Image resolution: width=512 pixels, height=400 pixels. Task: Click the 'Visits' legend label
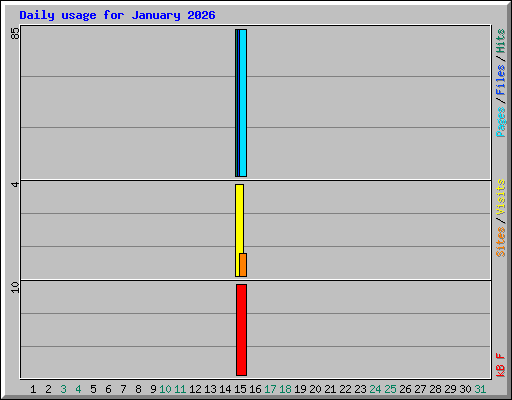[501, 197]
